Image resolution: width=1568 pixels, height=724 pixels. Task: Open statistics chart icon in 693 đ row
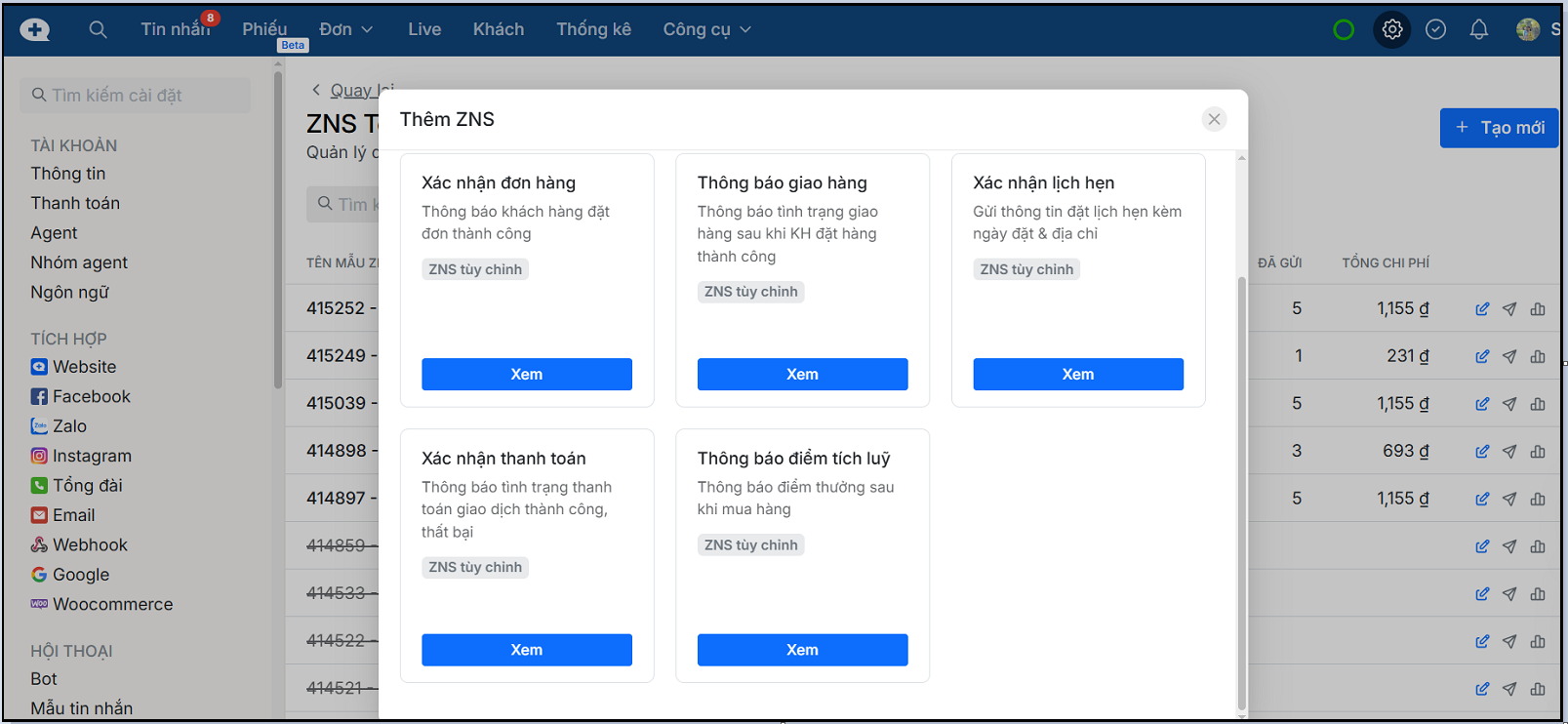[x=1538, y=452]
